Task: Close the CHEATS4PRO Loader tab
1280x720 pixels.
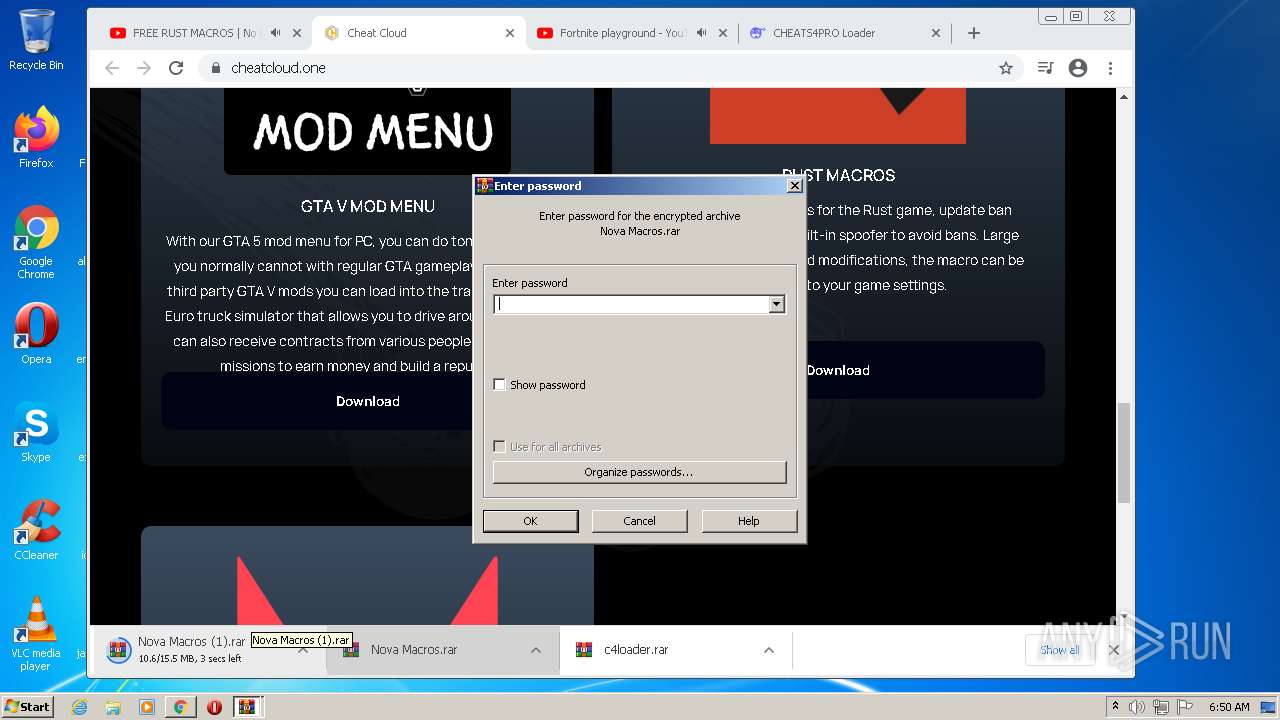Action: click(x=936, y=33)
